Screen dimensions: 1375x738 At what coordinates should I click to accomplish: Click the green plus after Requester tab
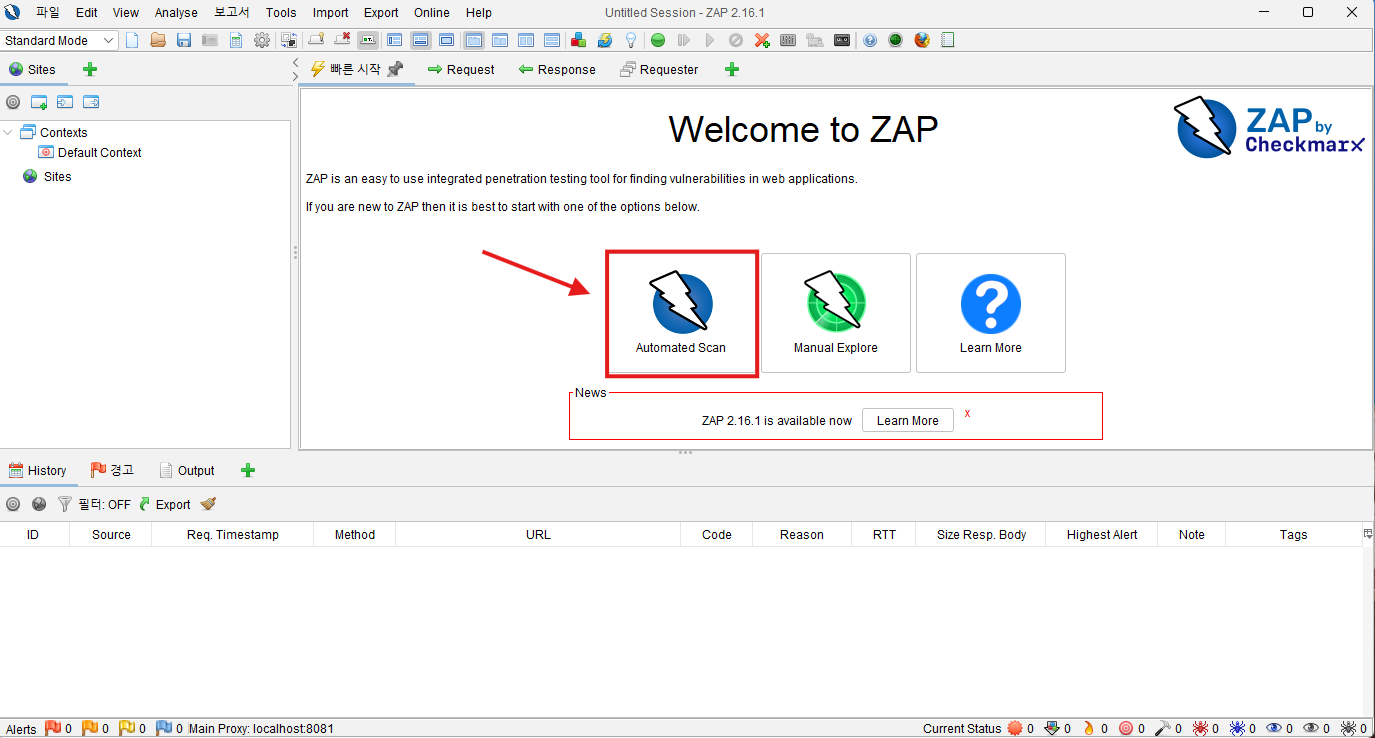tap(732, 69)
